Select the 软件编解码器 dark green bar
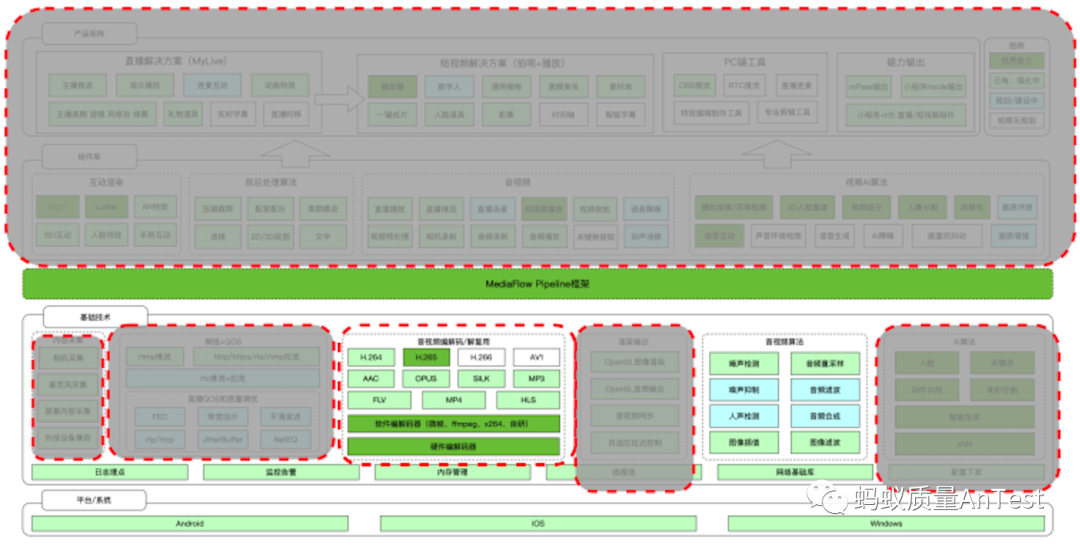 (454, 423)
